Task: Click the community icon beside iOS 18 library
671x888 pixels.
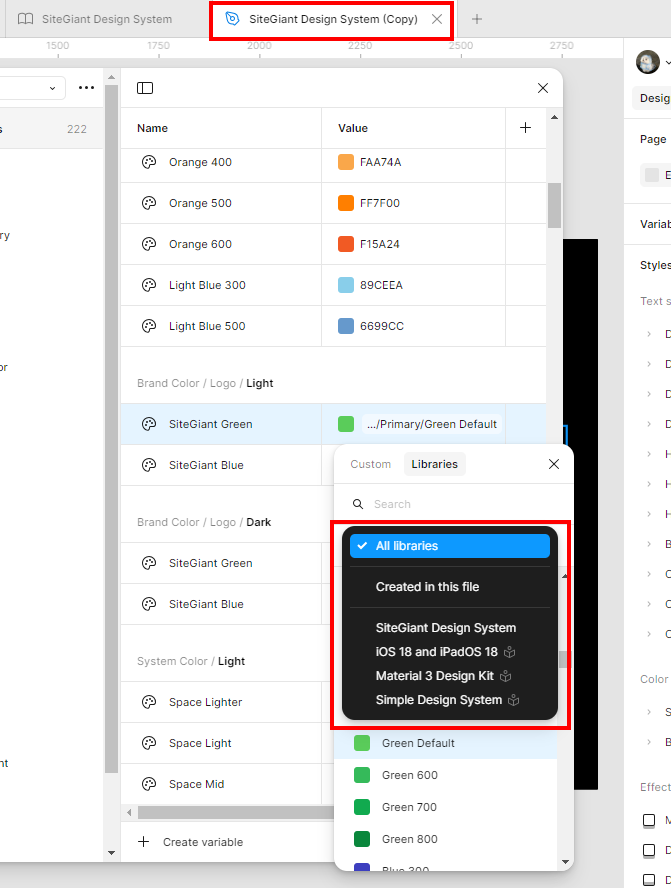Action: point(510,652)
